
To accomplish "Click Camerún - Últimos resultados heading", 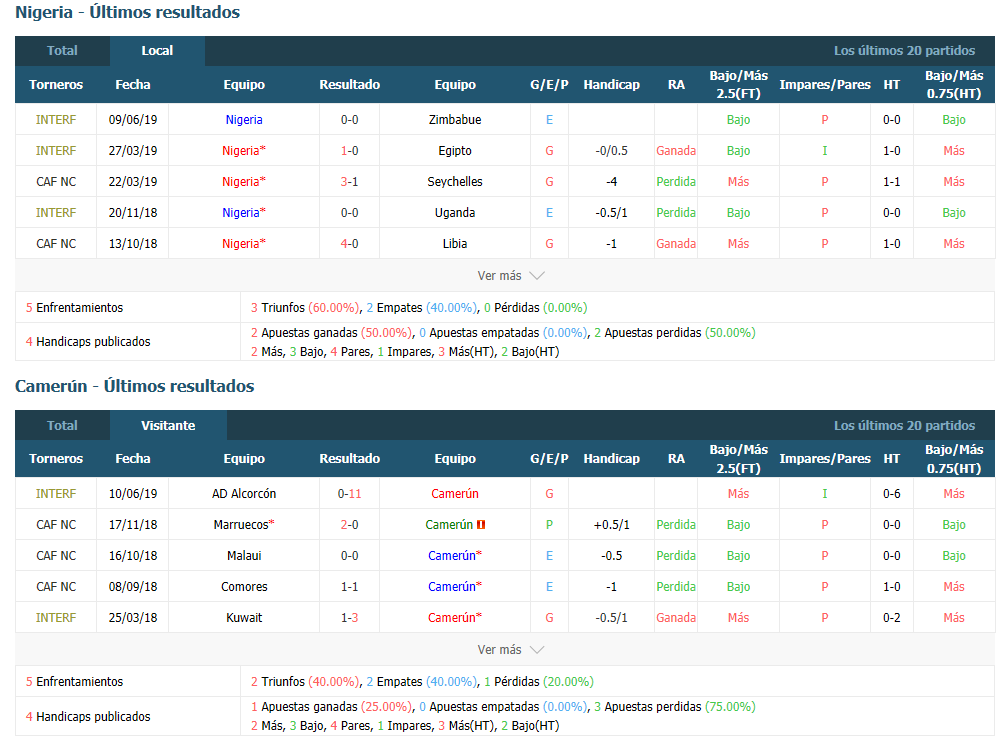I will [x=135, y=386].
